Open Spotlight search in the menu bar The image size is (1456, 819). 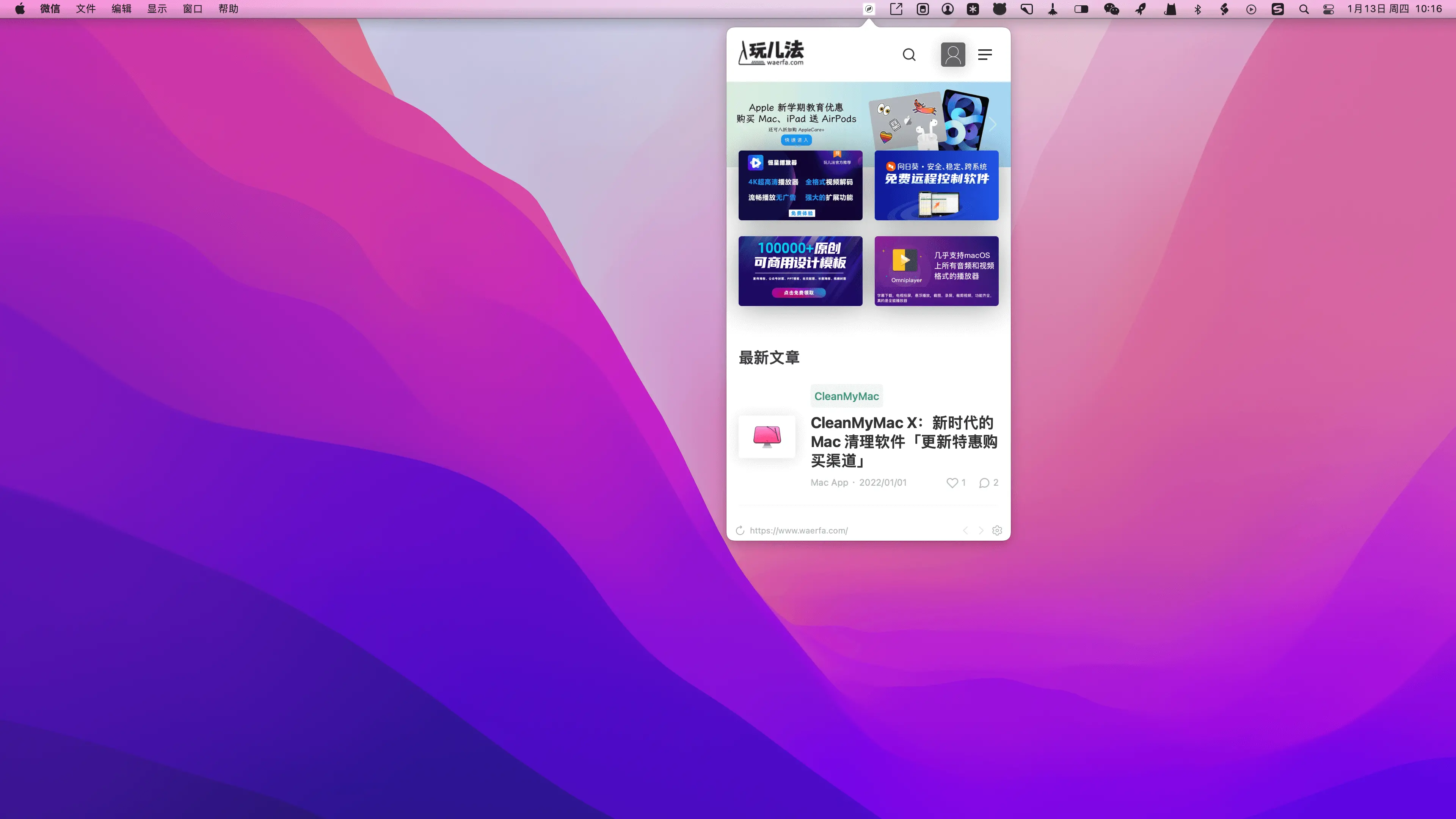[x=1304, y=9]
